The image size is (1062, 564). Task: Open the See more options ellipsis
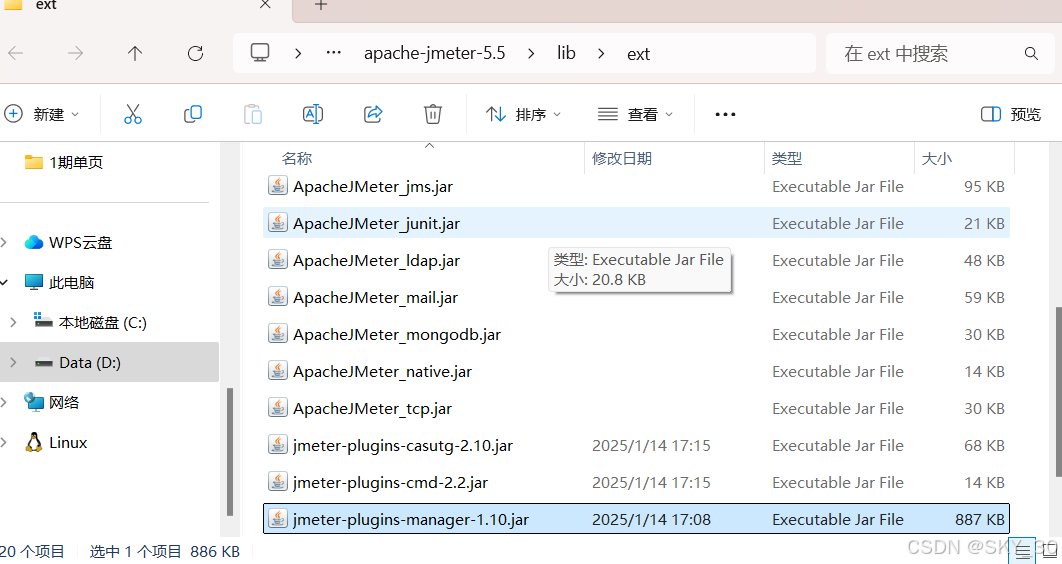(x=725, y=114)
